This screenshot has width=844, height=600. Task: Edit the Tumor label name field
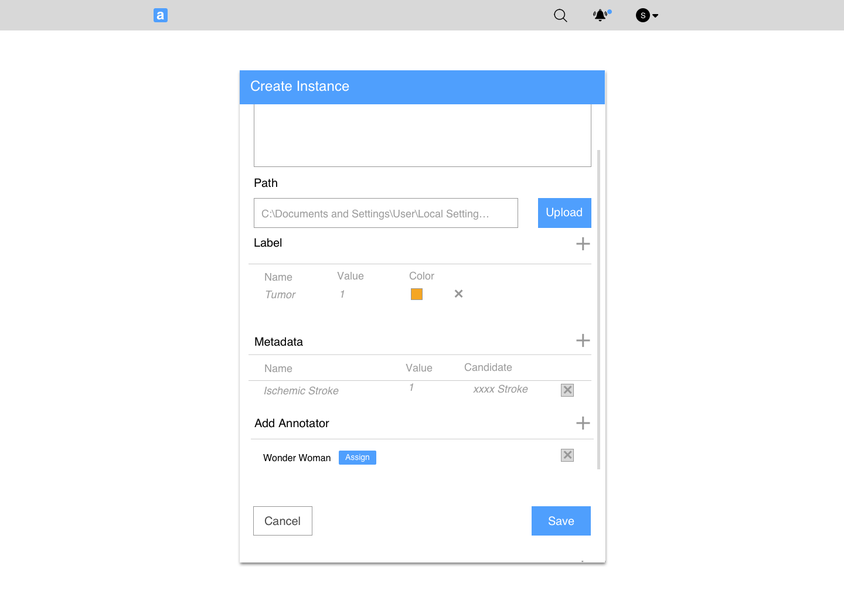point(281,295)
